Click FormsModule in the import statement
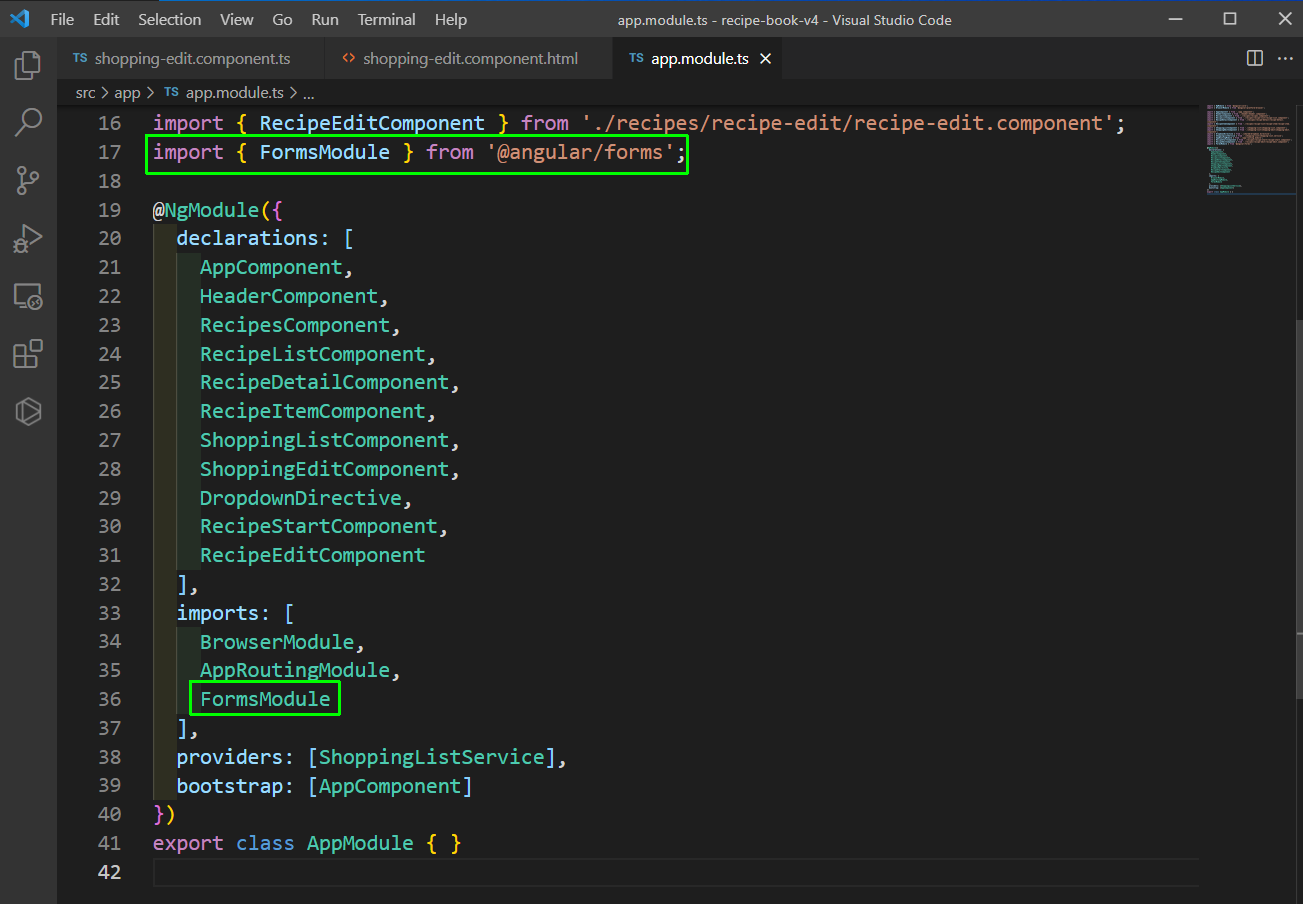The width and height of the screenshot is (1303, 904). pos(325,152)
